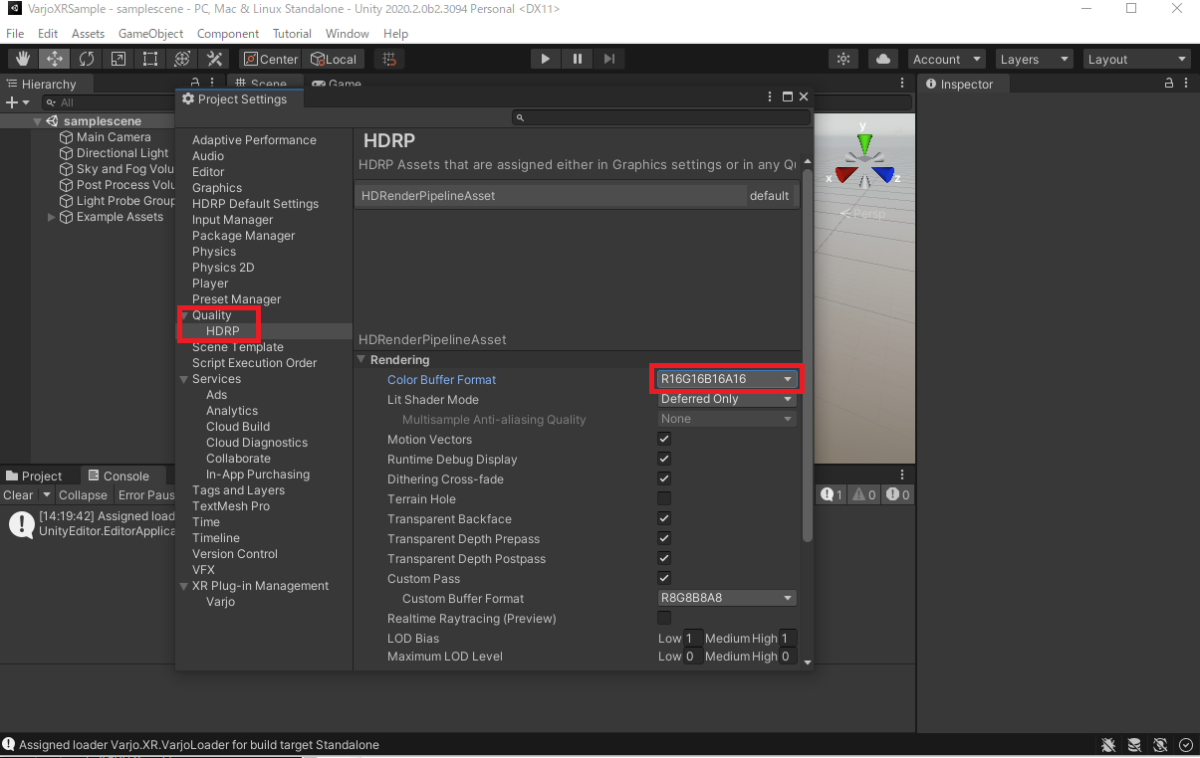The image size is (1200, 758).
Task: Lock the Inspector panel with padlock icon
Action: (1169, 84)
